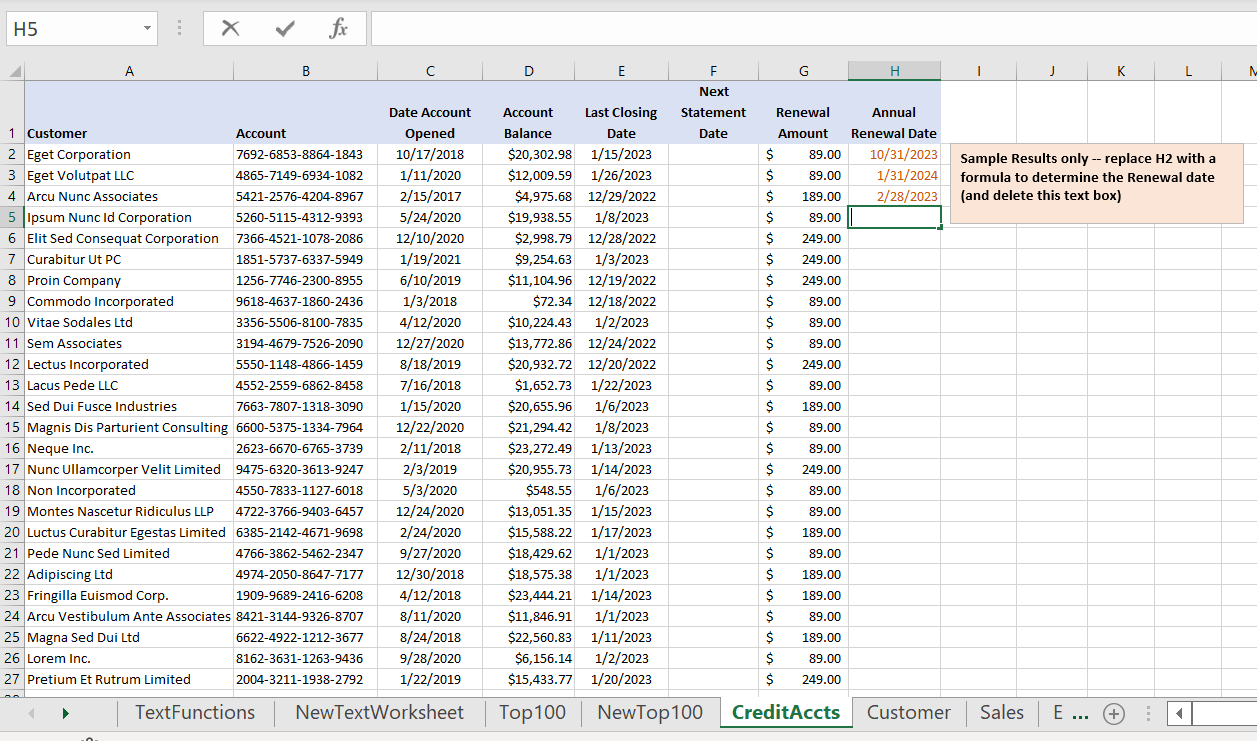Select row 5 header
The height and width of the screenshot is (741, 1257).
12,217
